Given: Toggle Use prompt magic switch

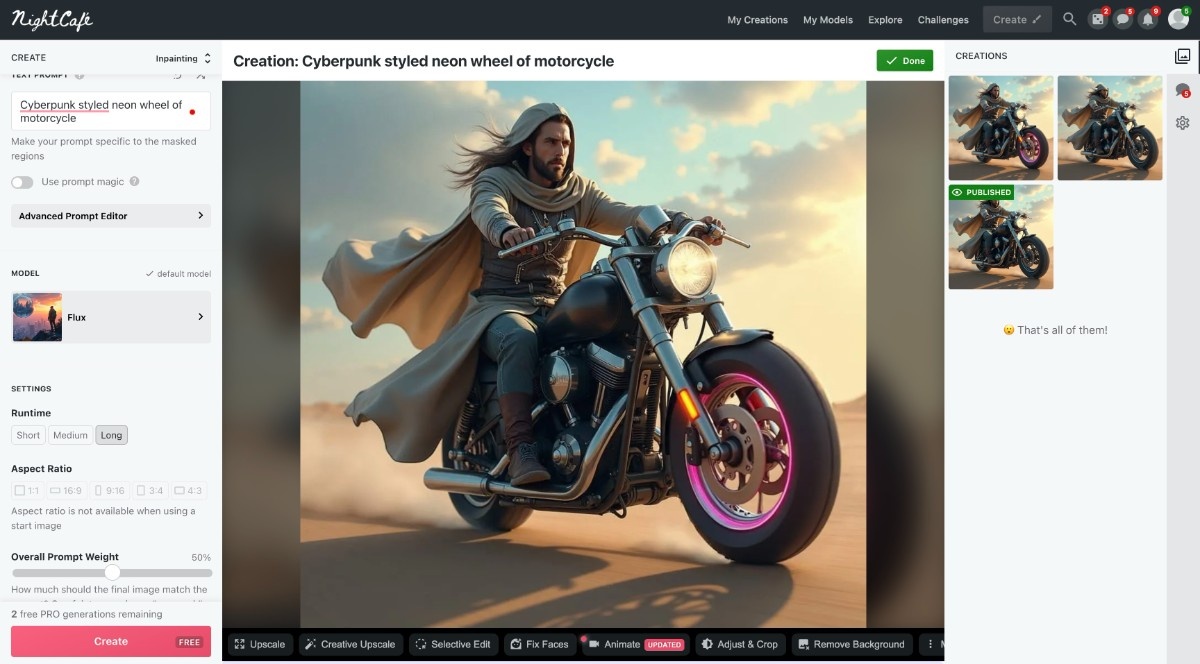Looking at the screenshot, I should click(x=22, y=182).
